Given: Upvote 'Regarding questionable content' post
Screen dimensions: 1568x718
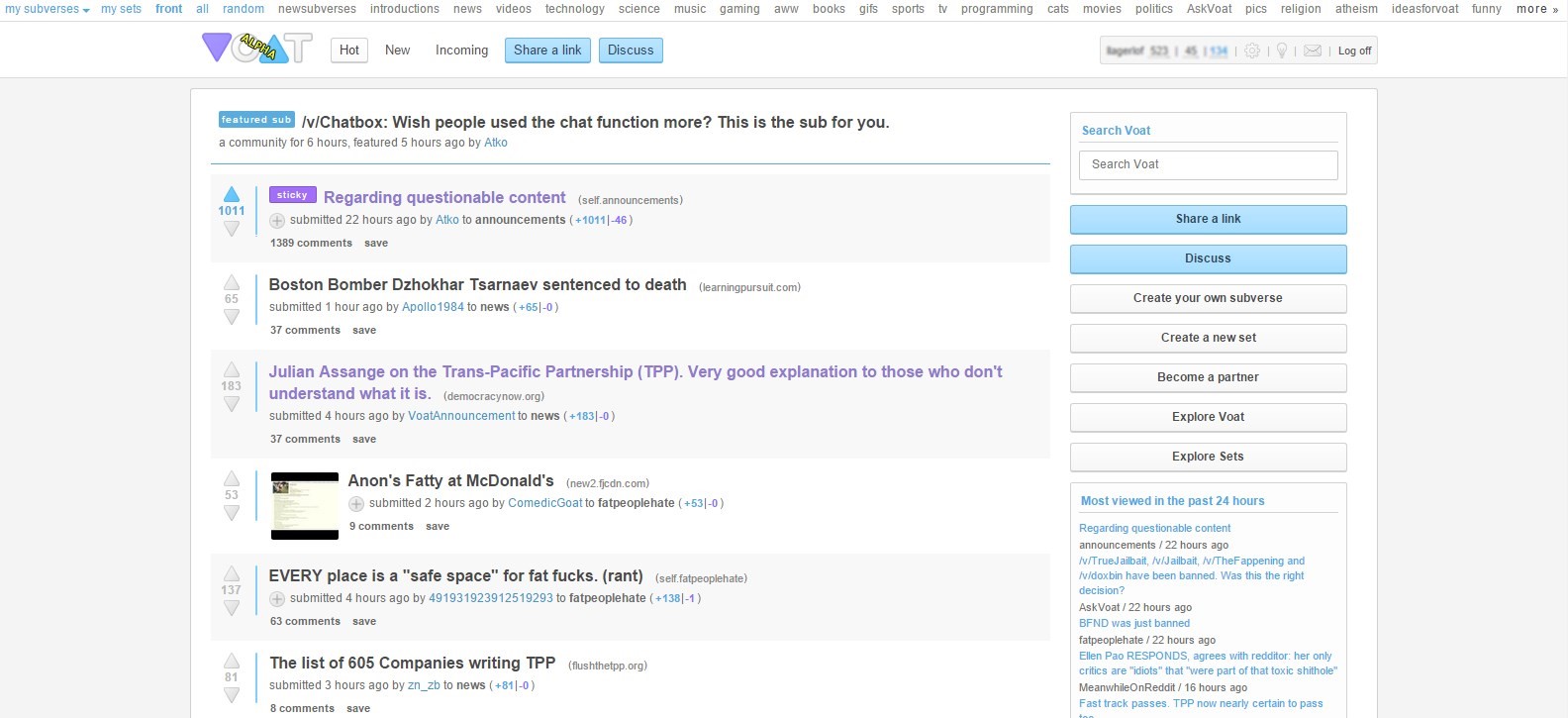Looking at the screenshot, I should coord(232,194).
